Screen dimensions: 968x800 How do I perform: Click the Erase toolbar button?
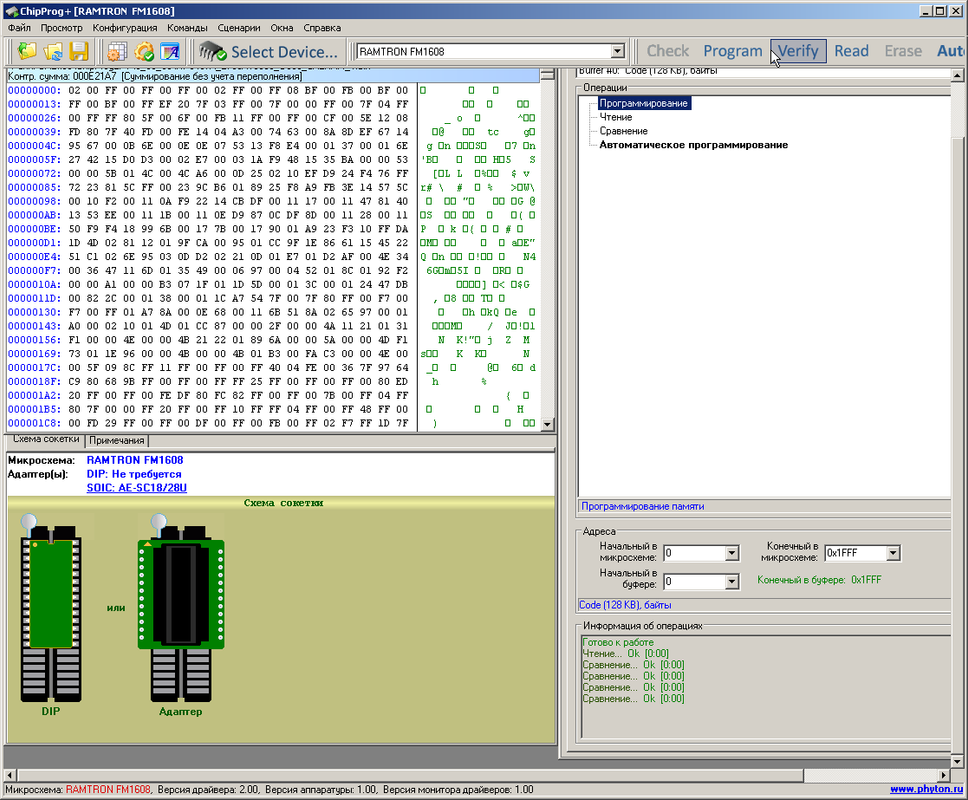point(903,51)
